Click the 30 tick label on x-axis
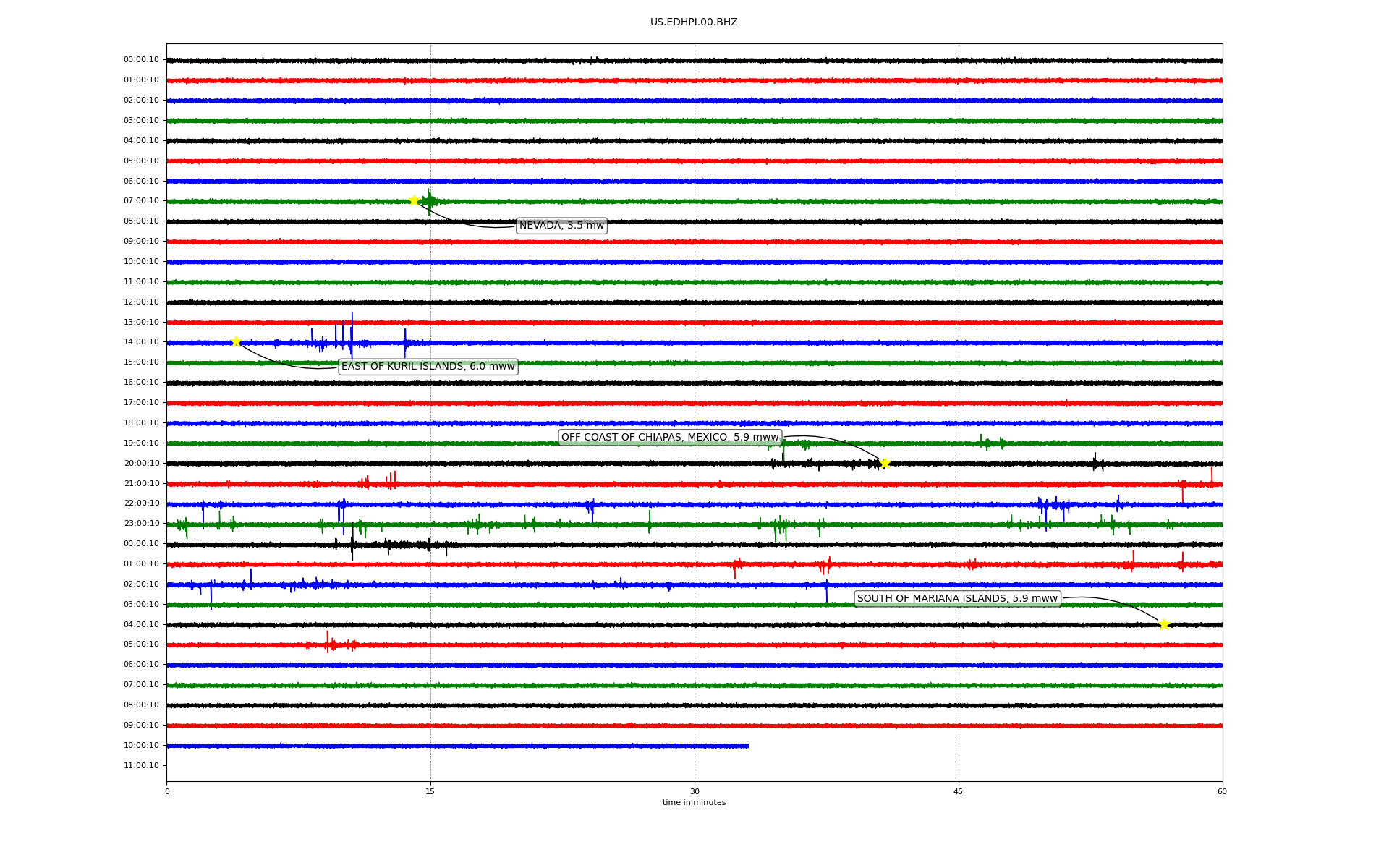The image size is (1389, 868). (694, 791)
